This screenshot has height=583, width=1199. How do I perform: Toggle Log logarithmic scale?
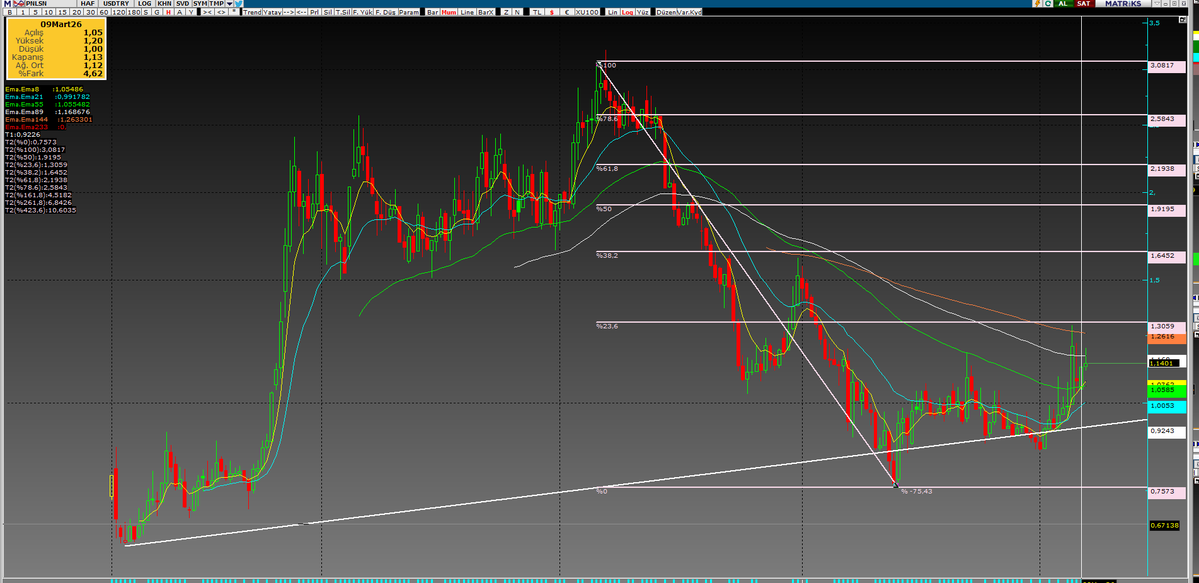(628, 12)
